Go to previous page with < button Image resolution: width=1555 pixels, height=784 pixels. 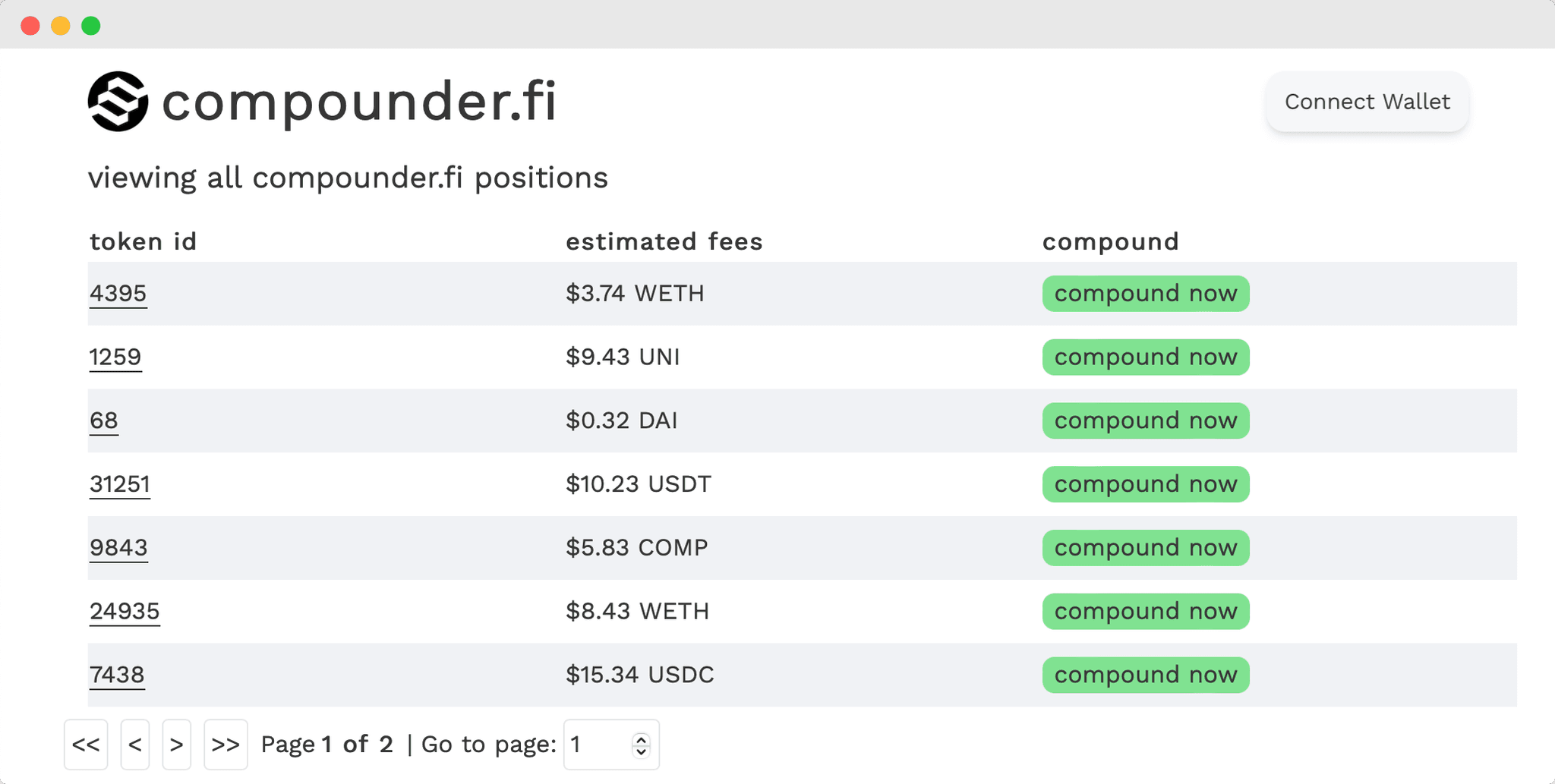click(135, 745)
